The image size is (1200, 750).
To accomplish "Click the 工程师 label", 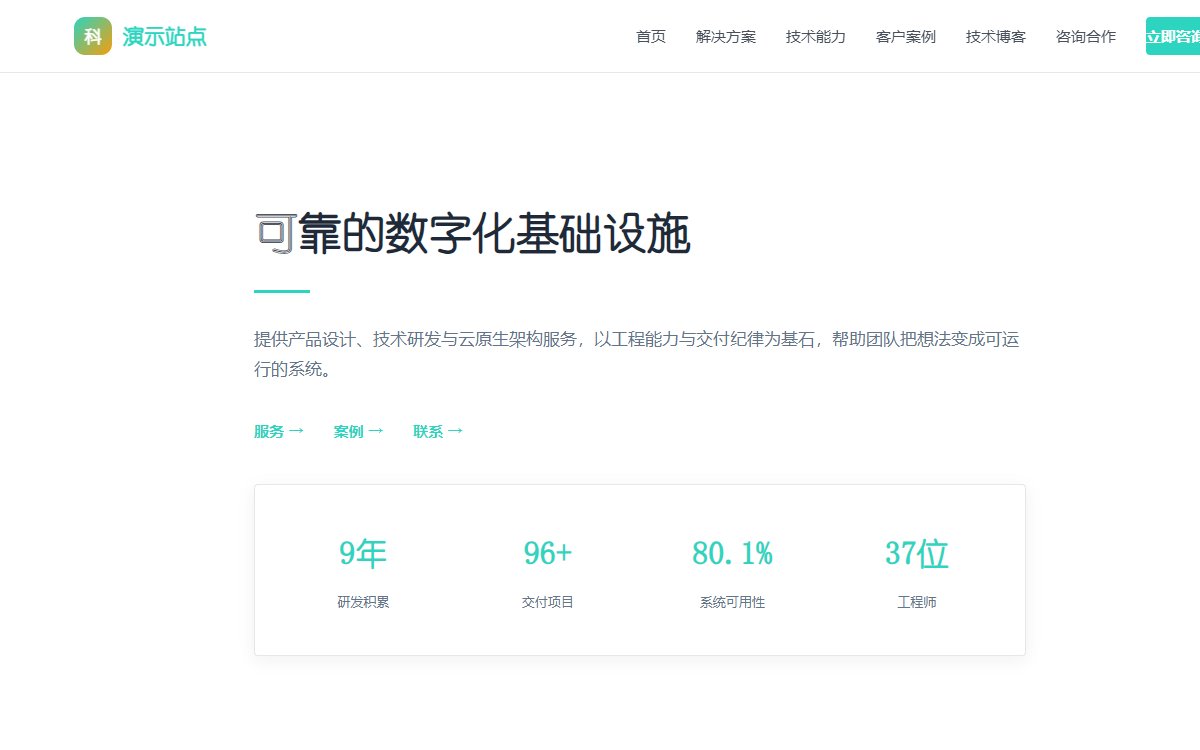I will pyautogui.click(x=917, y=602).
